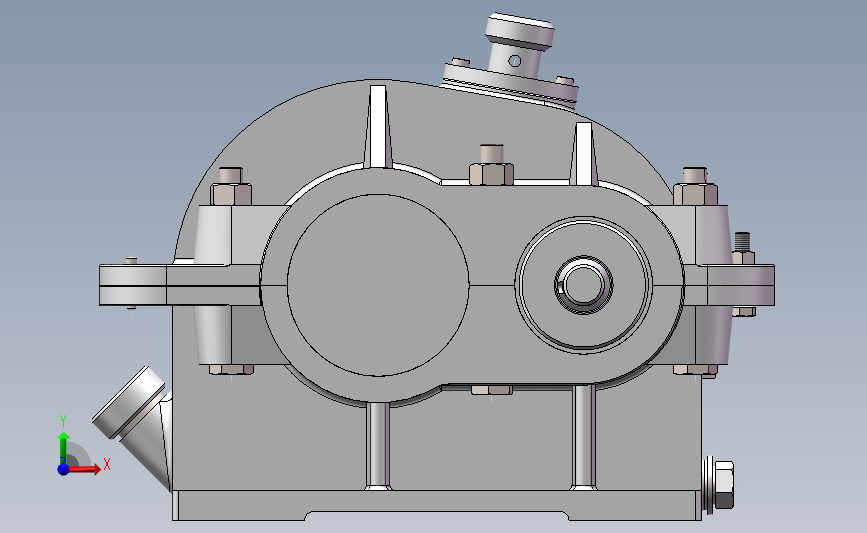The image size is (867, 533).
Task: Select the lower left flange bolt head
Action: [231, 369]
